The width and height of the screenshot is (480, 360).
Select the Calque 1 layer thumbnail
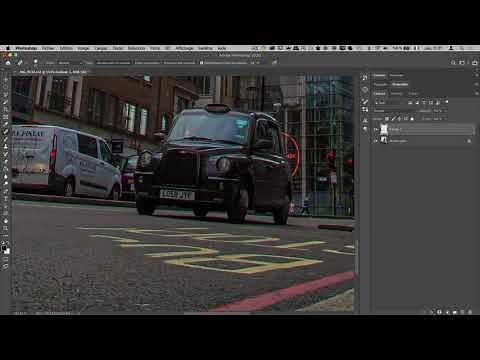[x=384, y=129]
